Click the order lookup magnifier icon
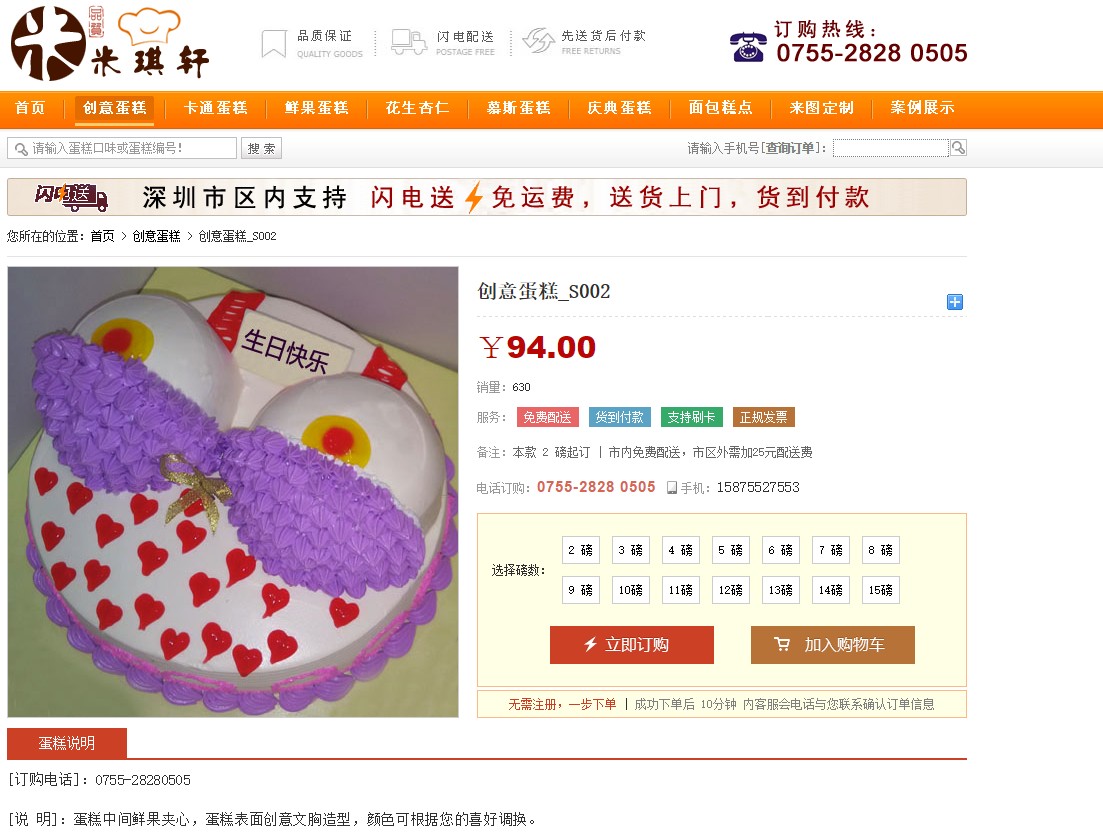 958,148
